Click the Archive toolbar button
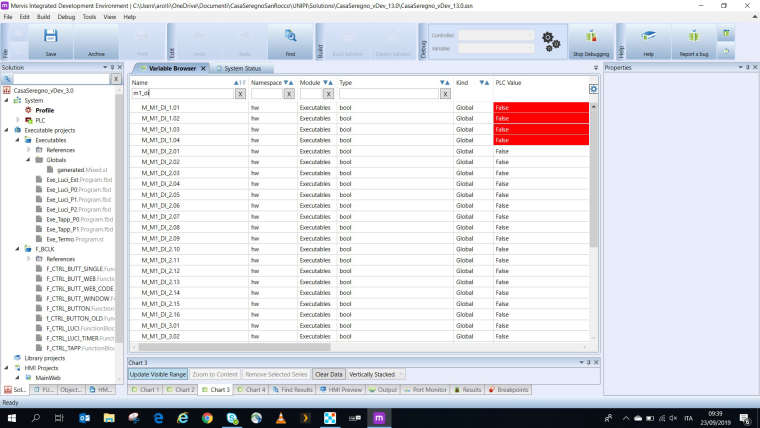The width and height of the screenshot is (760, 428). pos(96,42)
